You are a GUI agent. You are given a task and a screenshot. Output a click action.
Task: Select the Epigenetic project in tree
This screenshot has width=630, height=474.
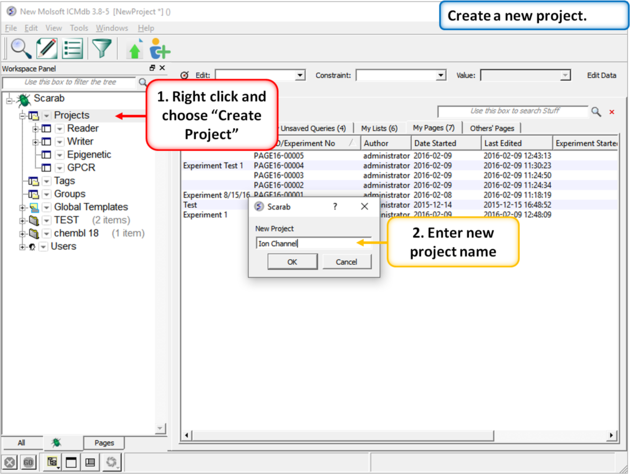point(89,155)
